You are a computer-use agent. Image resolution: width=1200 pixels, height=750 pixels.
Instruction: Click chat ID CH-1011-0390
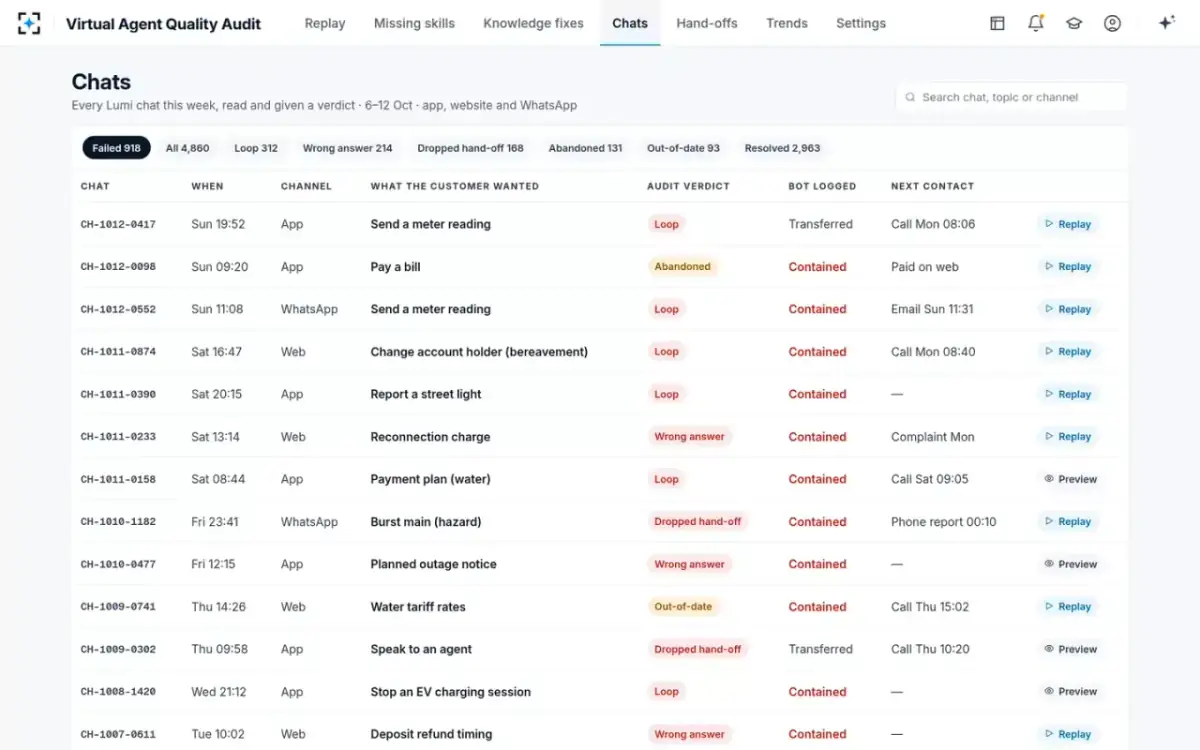tap(118, 395)
